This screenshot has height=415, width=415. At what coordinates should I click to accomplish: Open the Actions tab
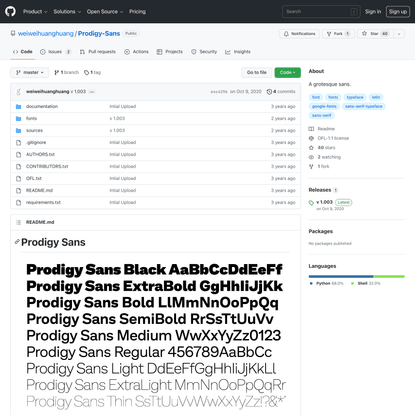coord(136,52)
